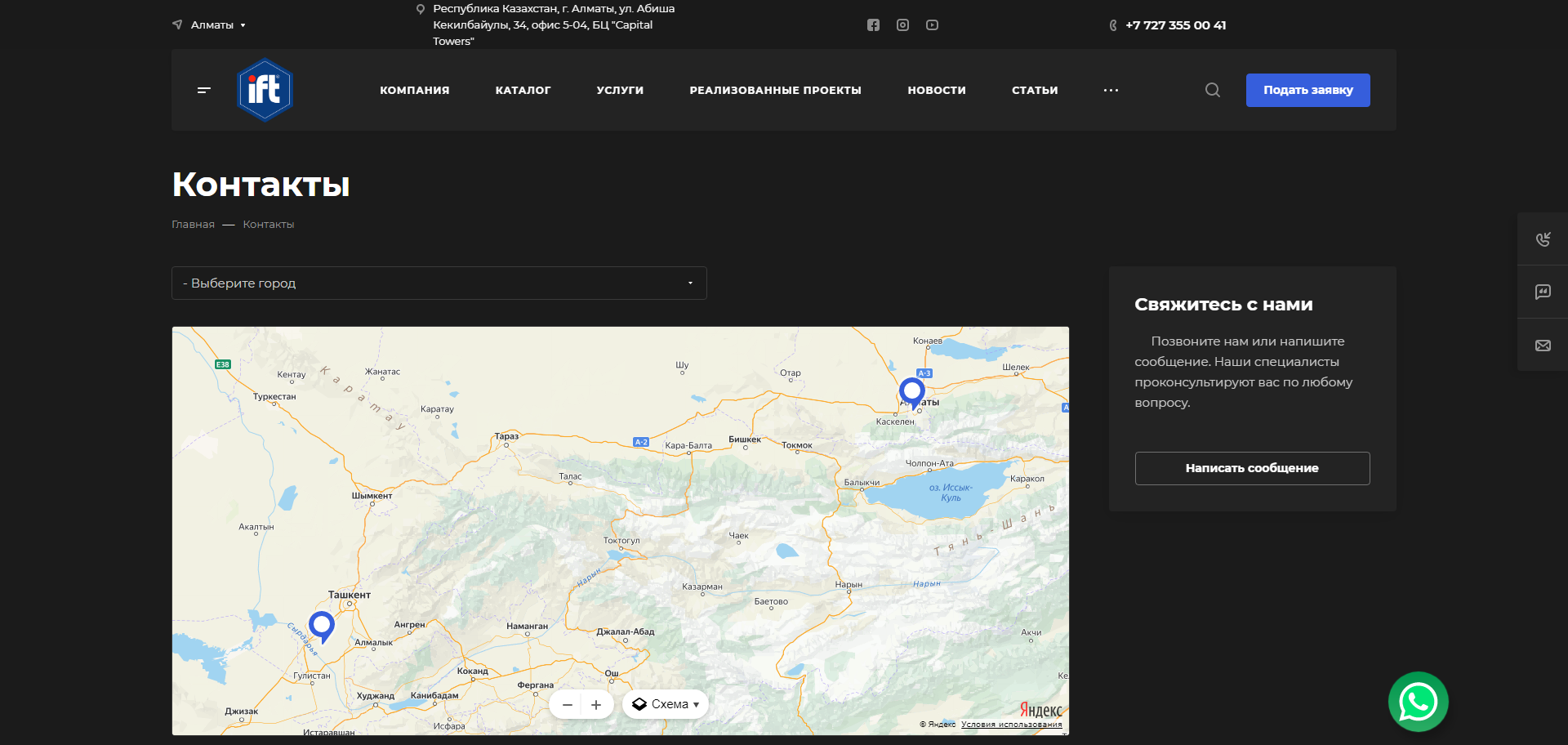Click the IFT logo

(x=265, y=90)
